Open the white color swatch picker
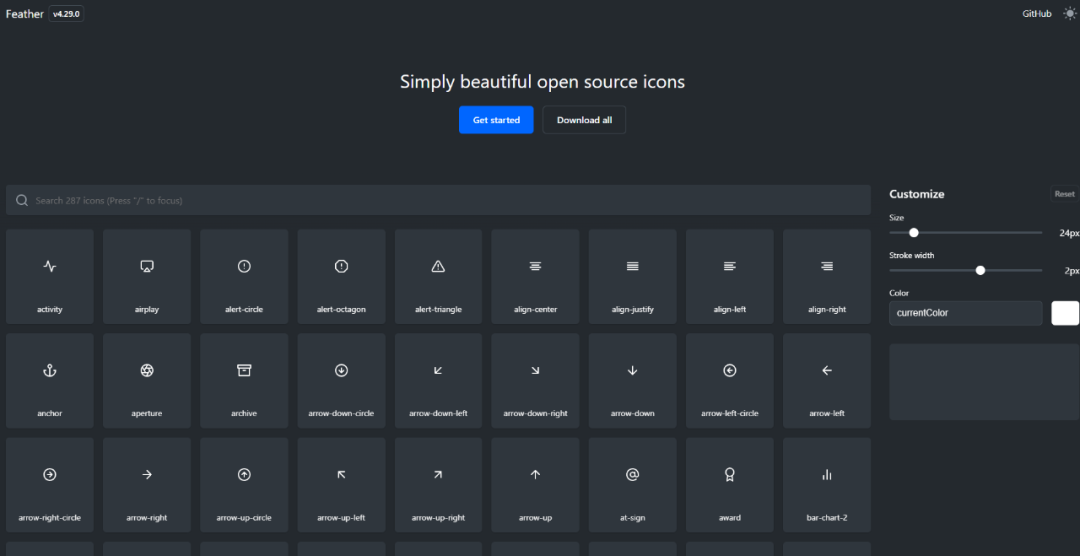This screenshot has height=556, width=1080. tap(1065, 313)
